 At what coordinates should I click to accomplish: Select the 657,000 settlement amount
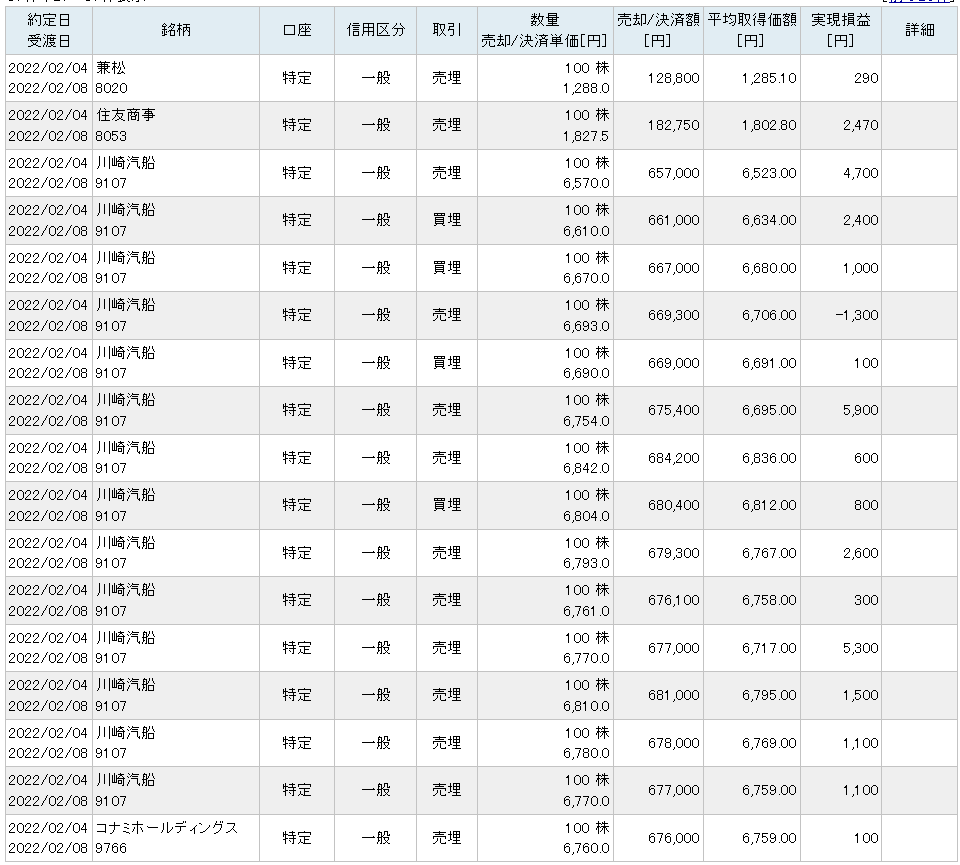(673, 173)
